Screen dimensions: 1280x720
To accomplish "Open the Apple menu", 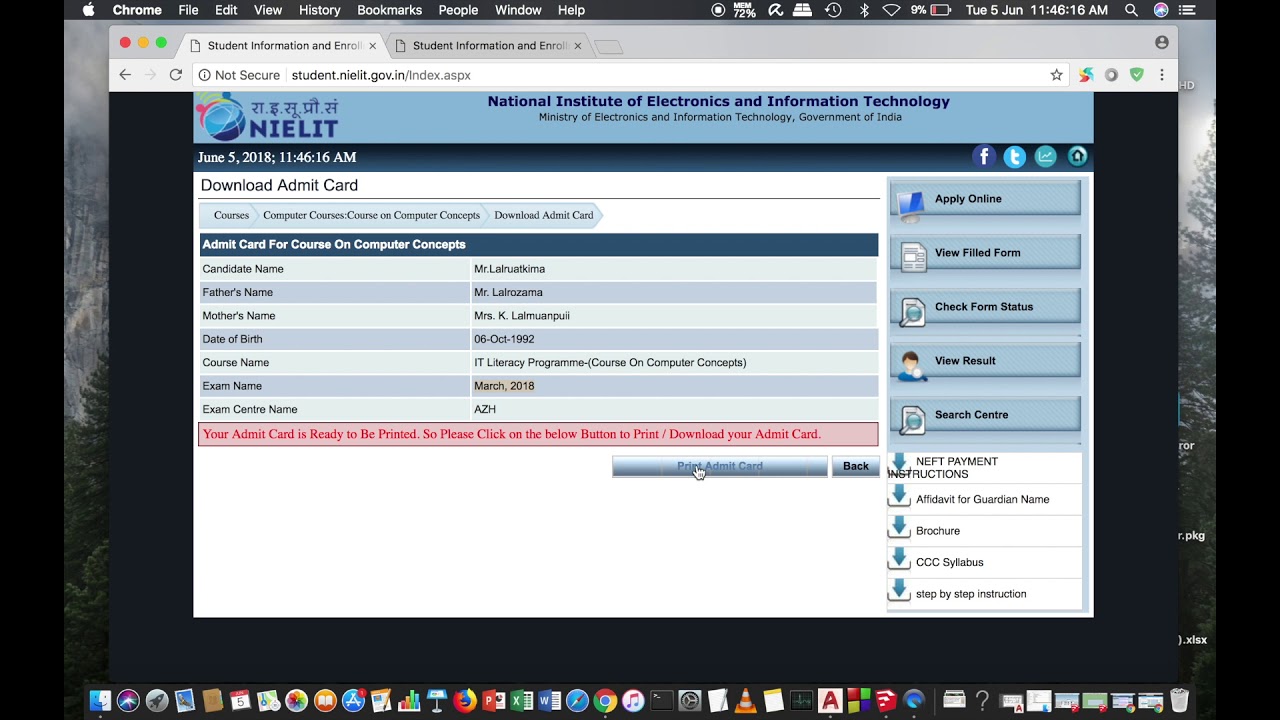I will [x=88, y=10].
